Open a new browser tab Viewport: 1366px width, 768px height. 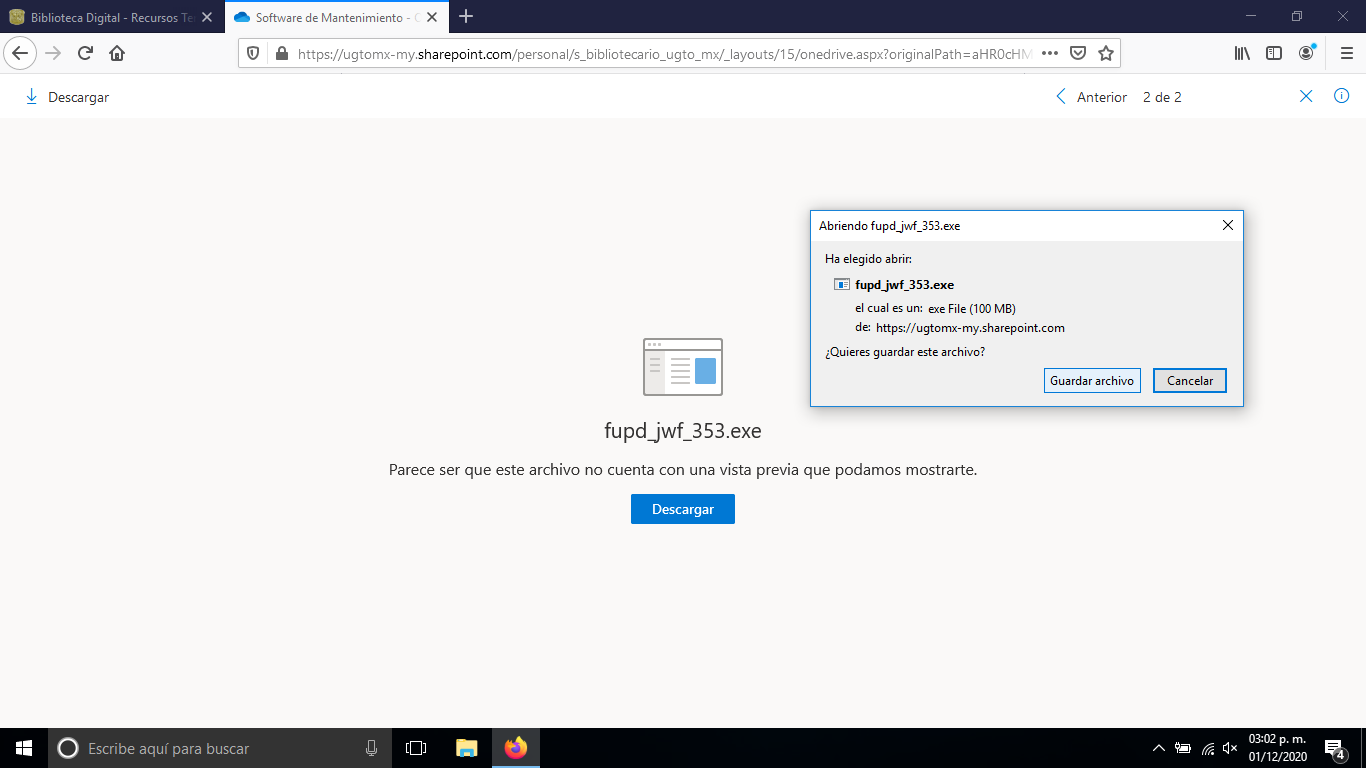tap(466, 17)
